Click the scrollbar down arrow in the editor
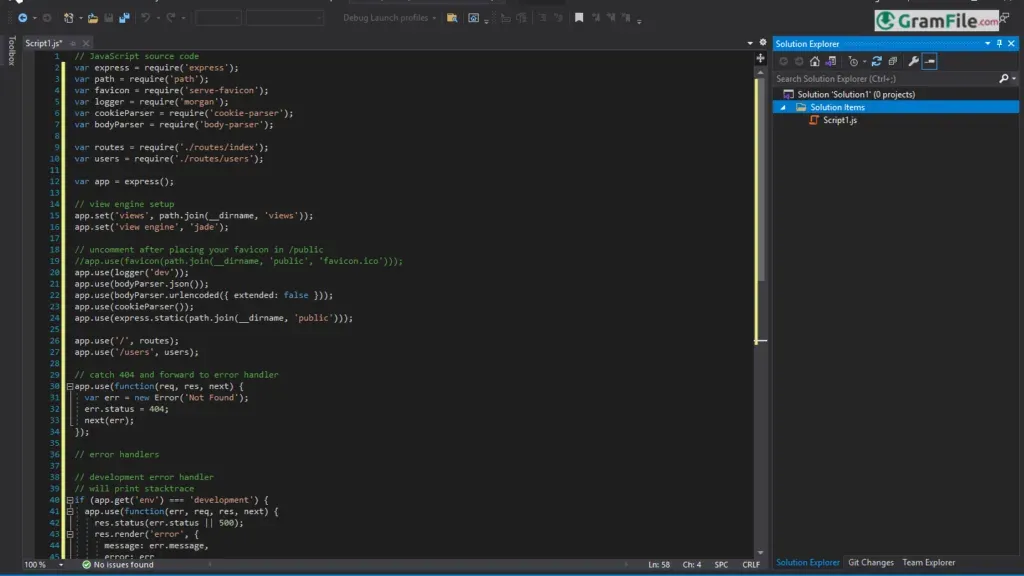1024x576 pixels. (x=760, y=553)
